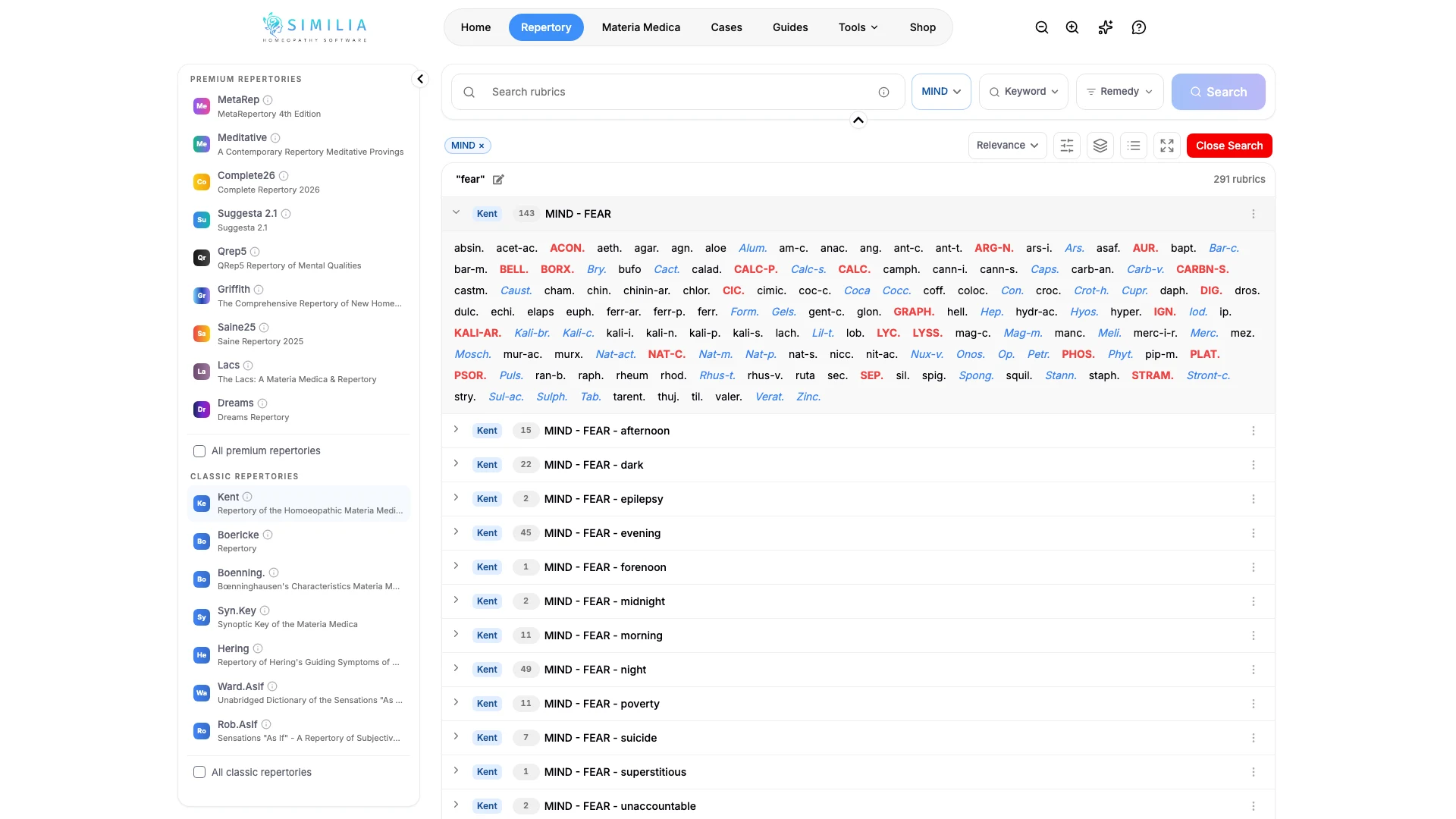Collapse the MIND - FEAR rubric
Viewport: 1456px width, 819px height.
[457, 213]
